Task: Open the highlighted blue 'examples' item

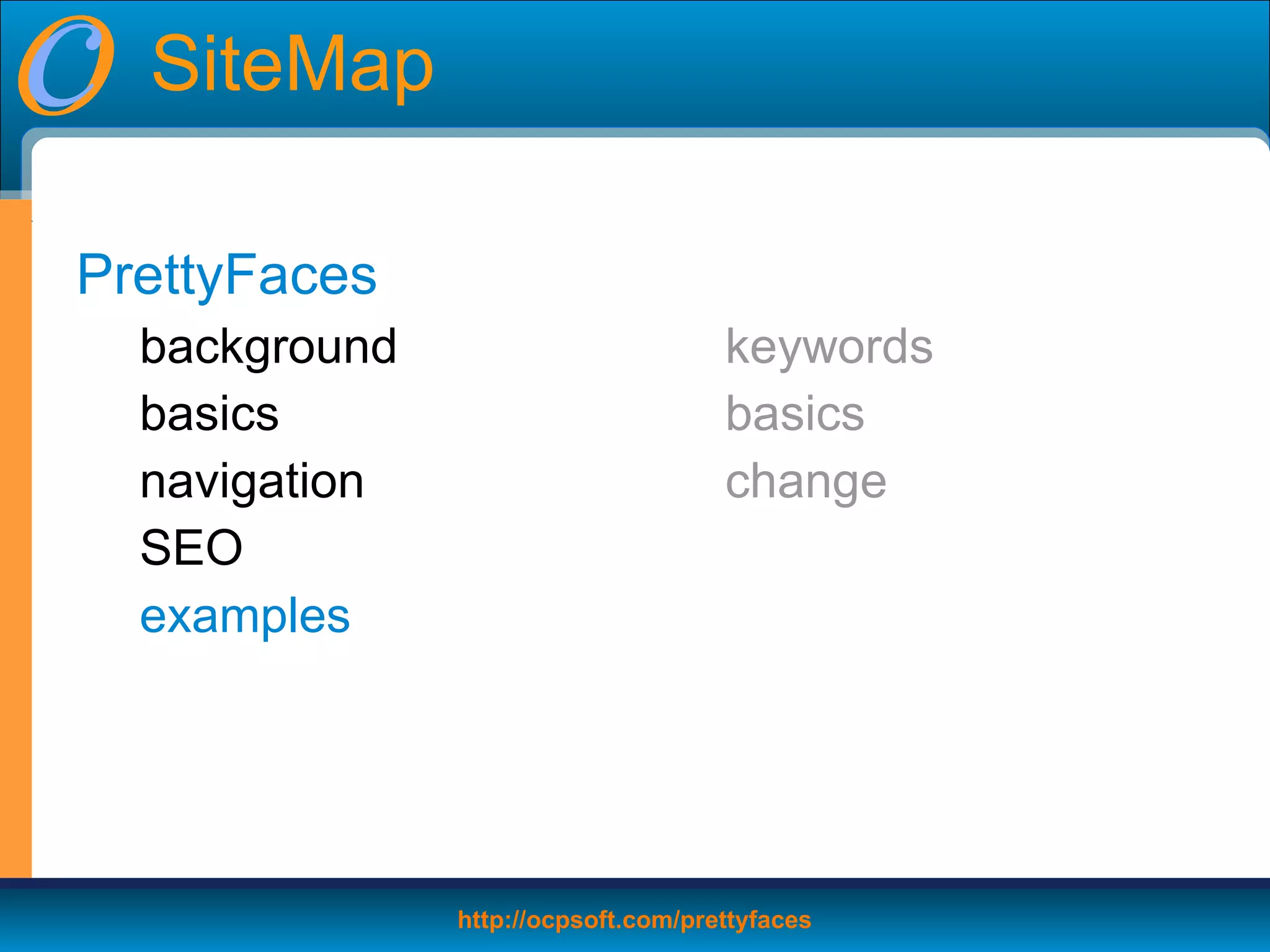Action: (x=245, y=616)
